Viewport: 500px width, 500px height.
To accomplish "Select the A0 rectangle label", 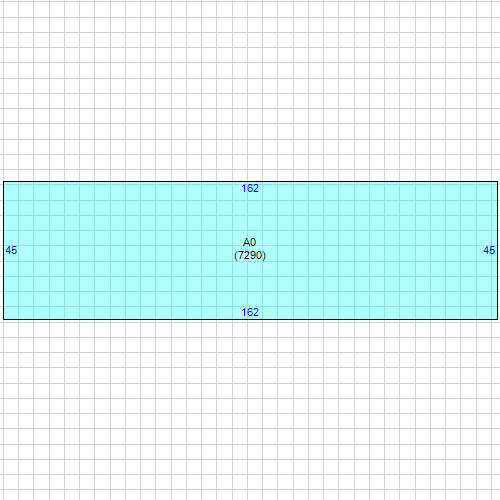I will coord(249,242).
